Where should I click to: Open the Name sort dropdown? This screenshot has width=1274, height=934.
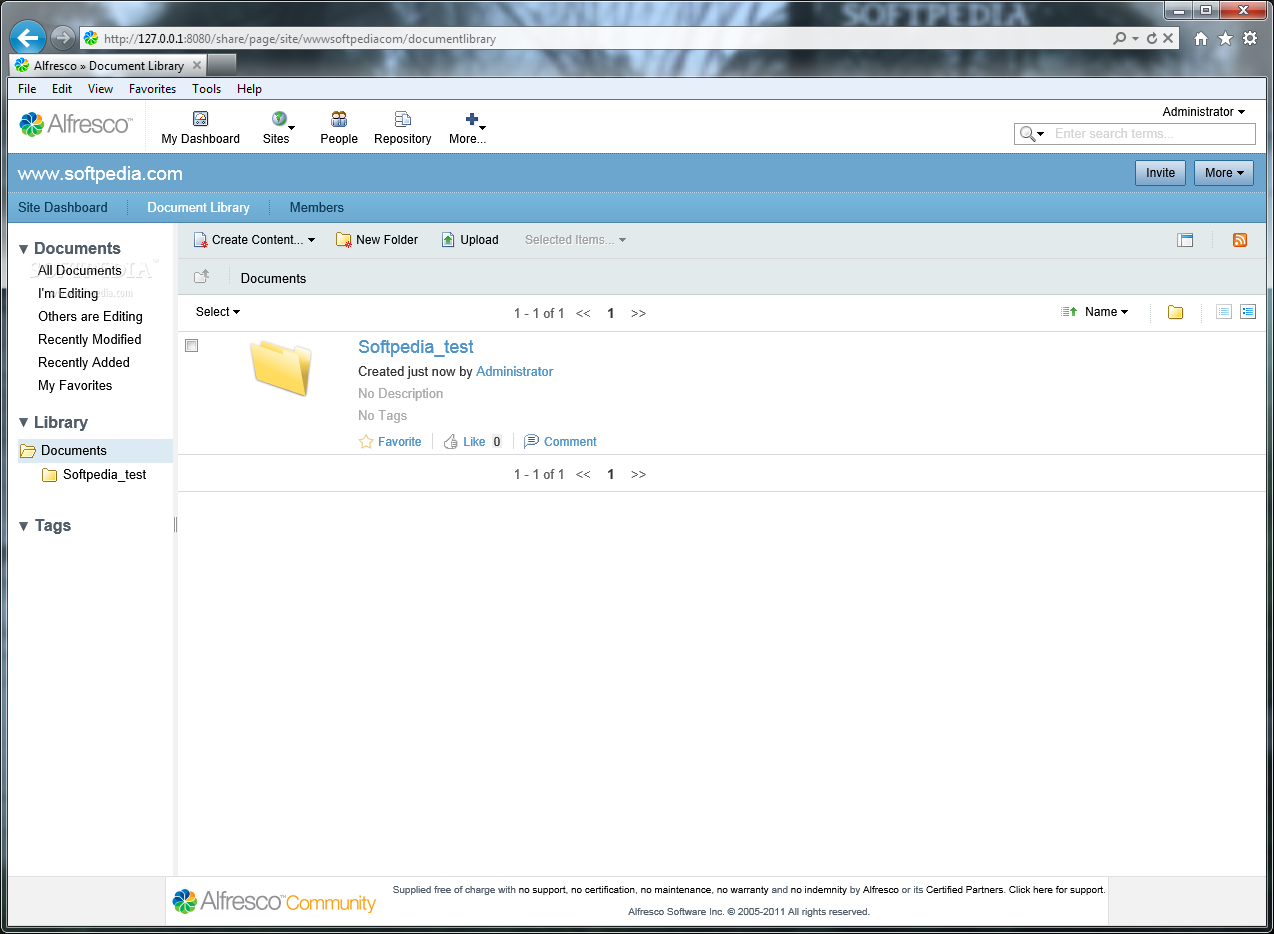point(1106,312)
